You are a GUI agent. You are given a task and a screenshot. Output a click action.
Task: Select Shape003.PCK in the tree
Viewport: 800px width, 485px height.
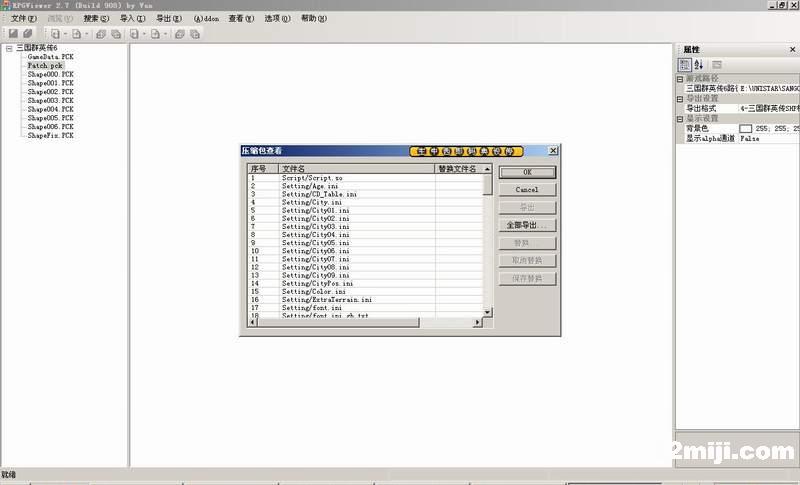pyautogui.click(x=51, y=100)
